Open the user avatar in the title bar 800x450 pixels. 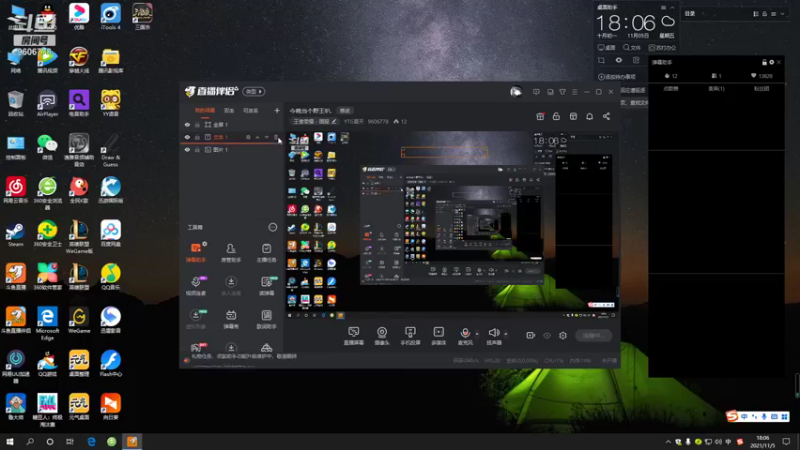(x=516, y=92)
